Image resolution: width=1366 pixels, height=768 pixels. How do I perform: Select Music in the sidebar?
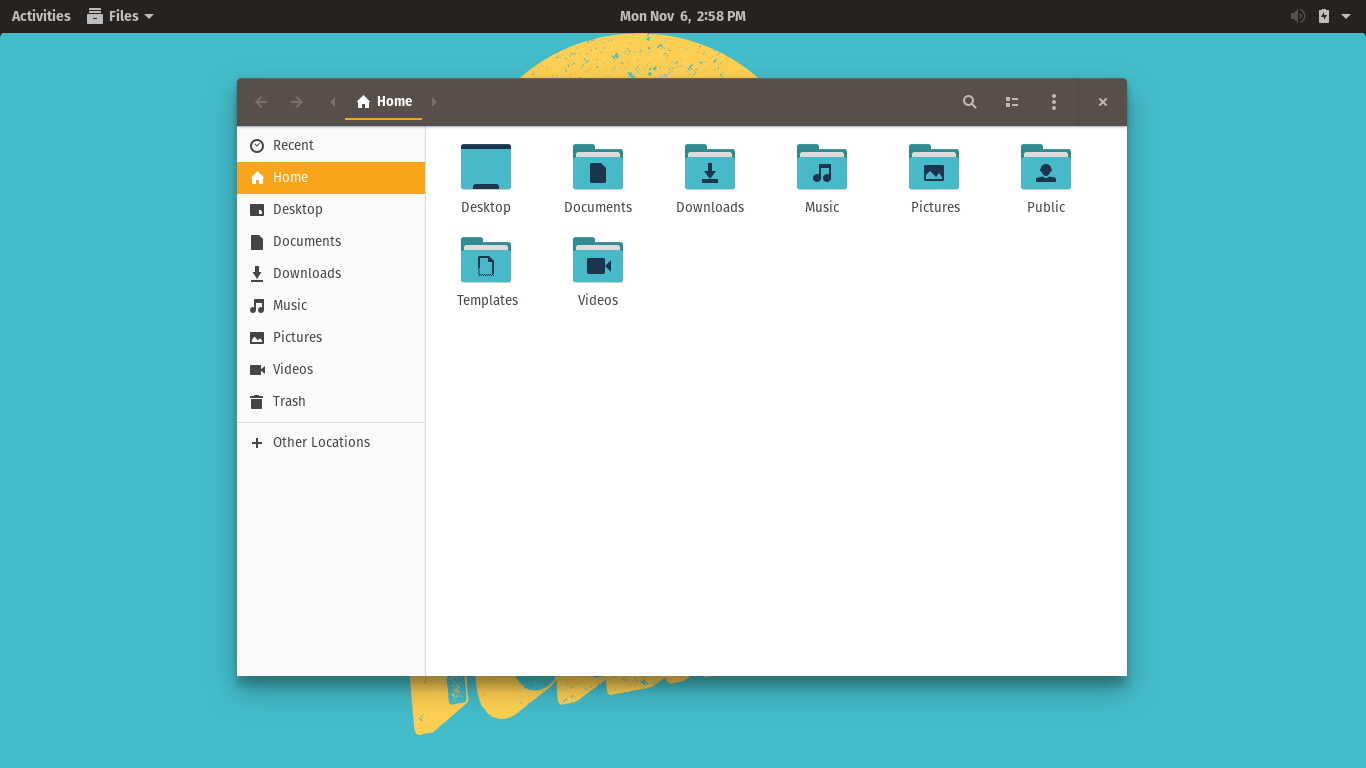[x=331, y=305]
